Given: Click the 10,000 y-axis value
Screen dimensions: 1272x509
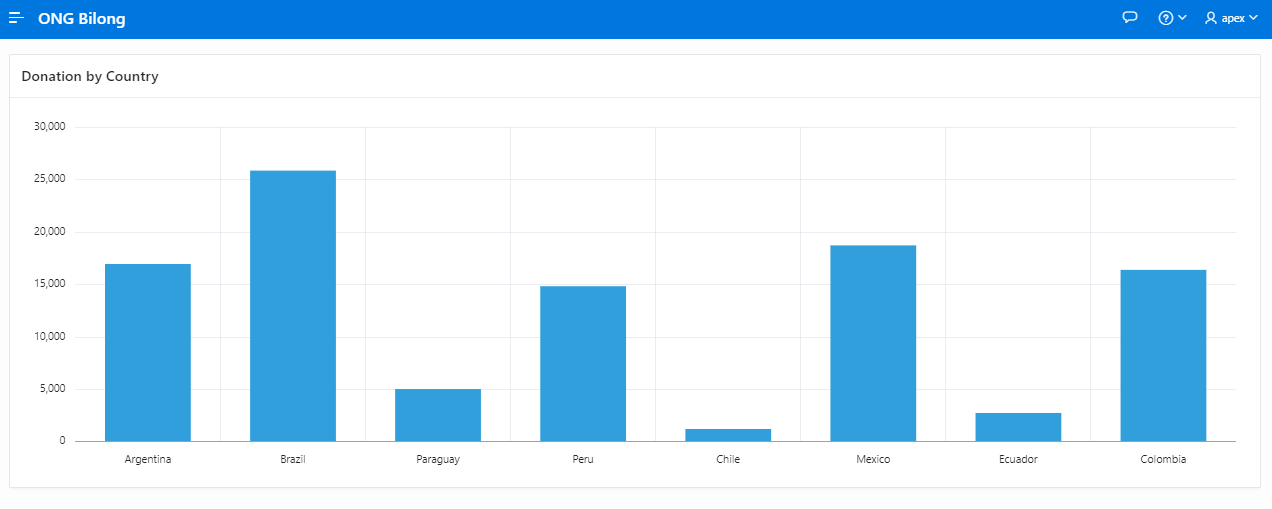Looking at the screenshot, I should click(x=50, y=337).
